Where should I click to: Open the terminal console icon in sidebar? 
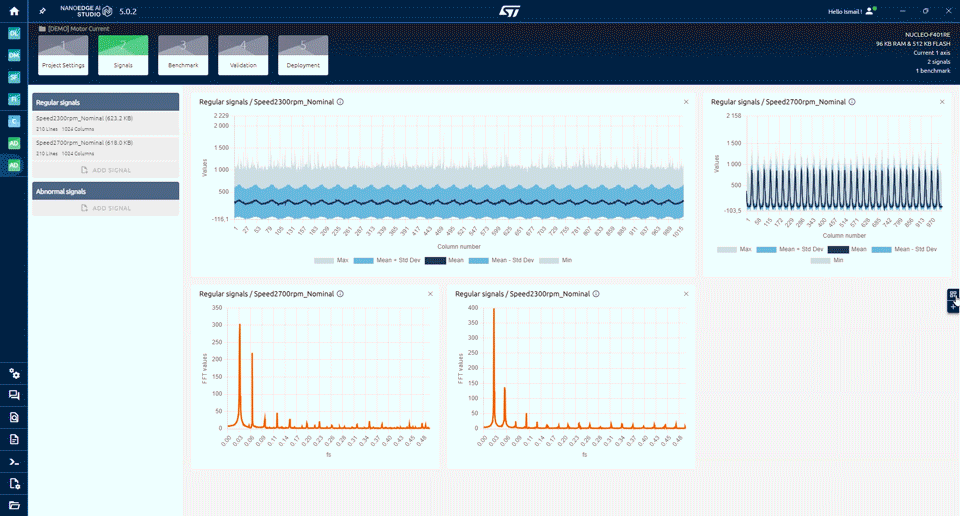point(14,461)
